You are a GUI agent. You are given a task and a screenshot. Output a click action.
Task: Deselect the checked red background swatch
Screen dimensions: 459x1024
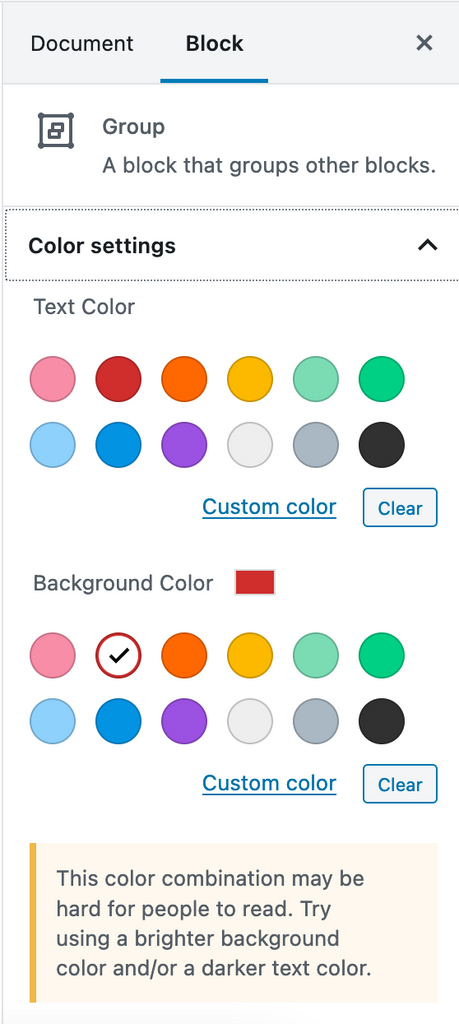(x=118, y=655)
